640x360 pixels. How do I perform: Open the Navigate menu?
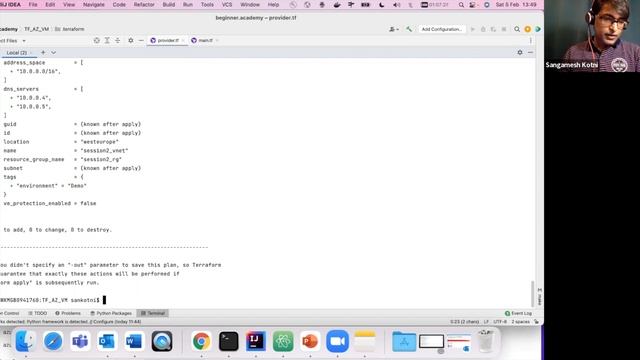pyautogui.click(x=94, y=4)
